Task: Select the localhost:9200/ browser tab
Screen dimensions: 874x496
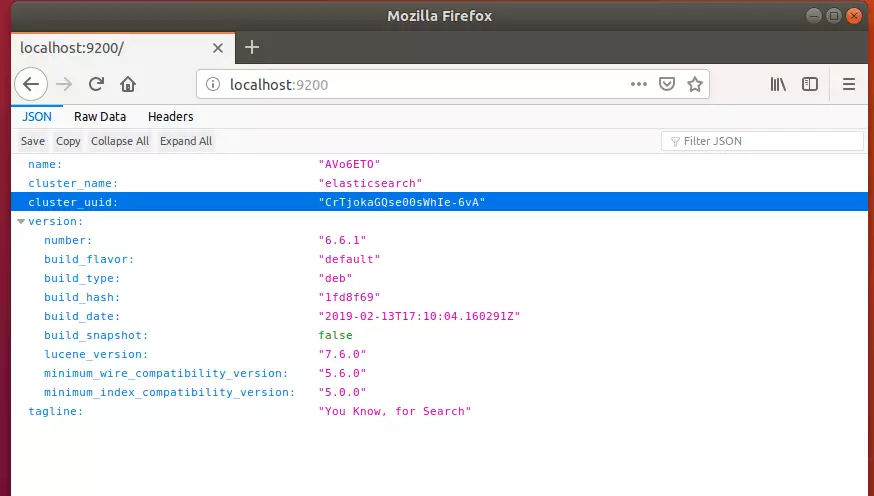Action: (123, 48)
